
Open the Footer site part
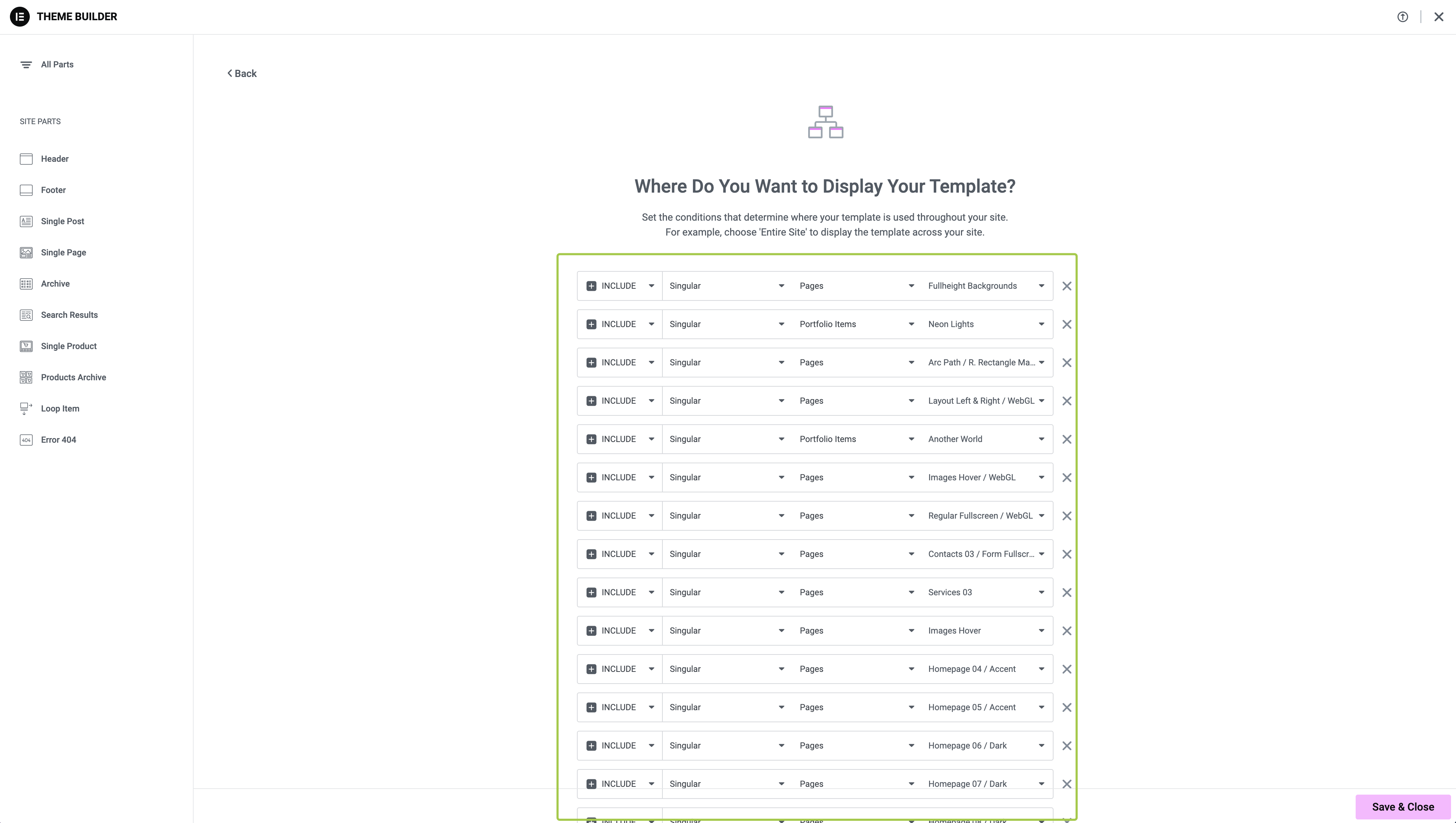tap(53, 190)
